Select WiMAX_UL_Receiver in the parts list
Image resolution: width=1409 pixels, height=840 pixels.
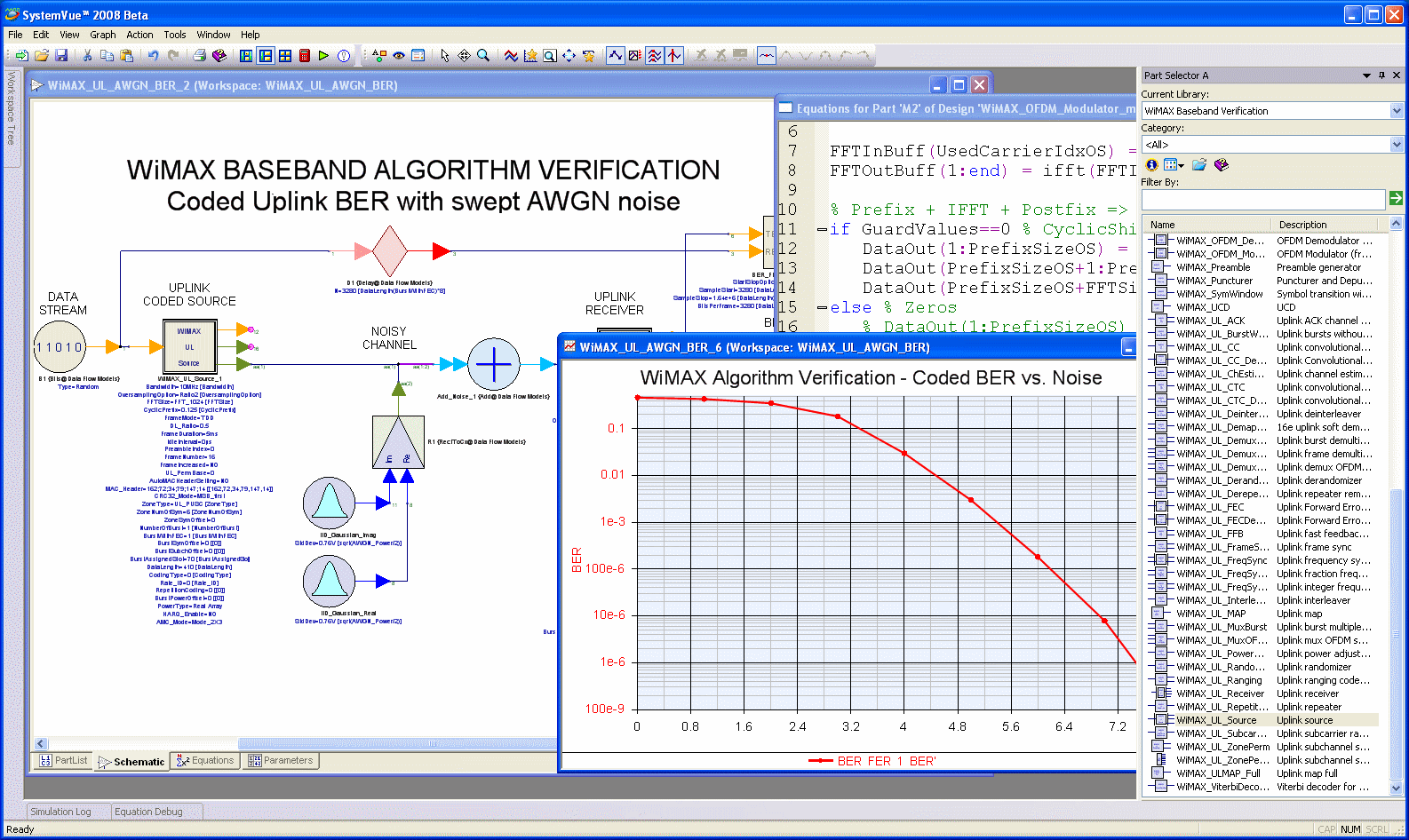[x=1220, y=693]
